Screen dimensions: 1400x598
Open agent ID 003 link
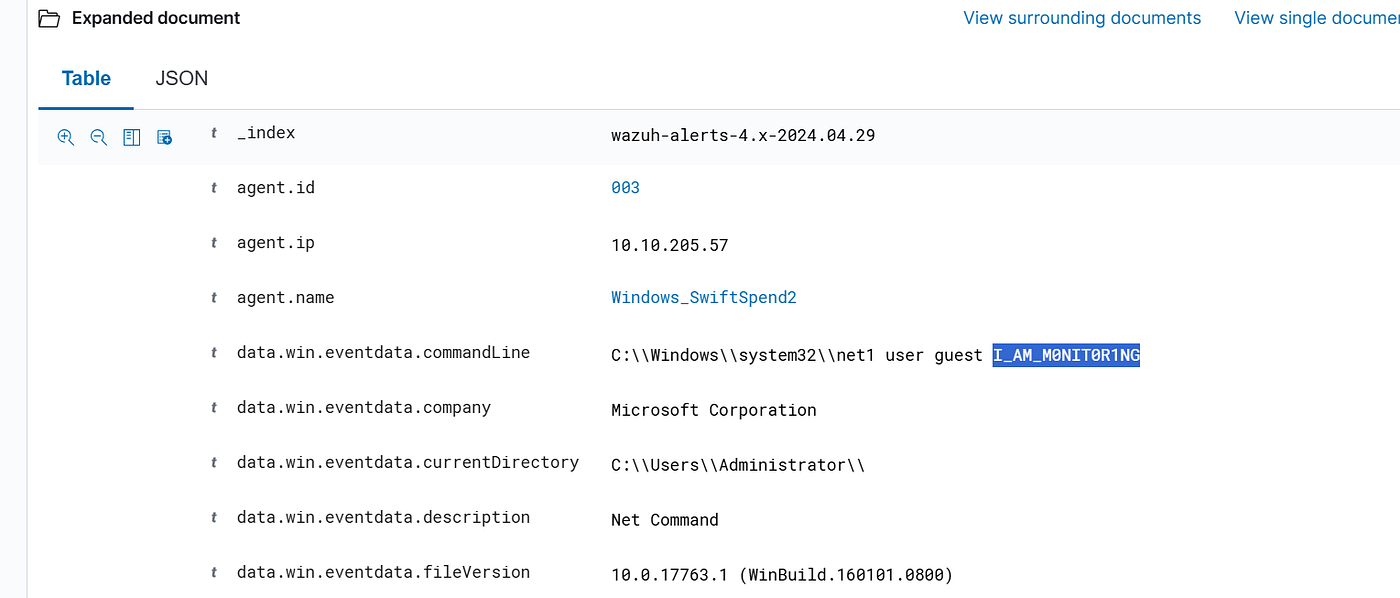click(x=625, y=188)
